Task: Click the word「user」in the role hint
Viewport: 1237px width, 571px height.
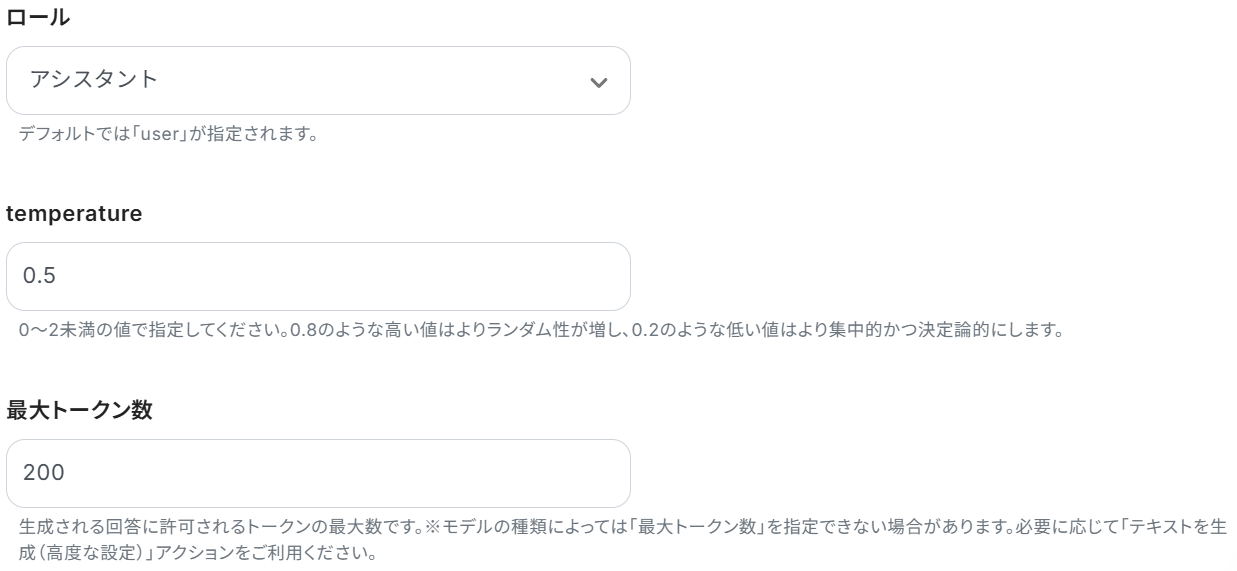Action: [x=157, y=134]
